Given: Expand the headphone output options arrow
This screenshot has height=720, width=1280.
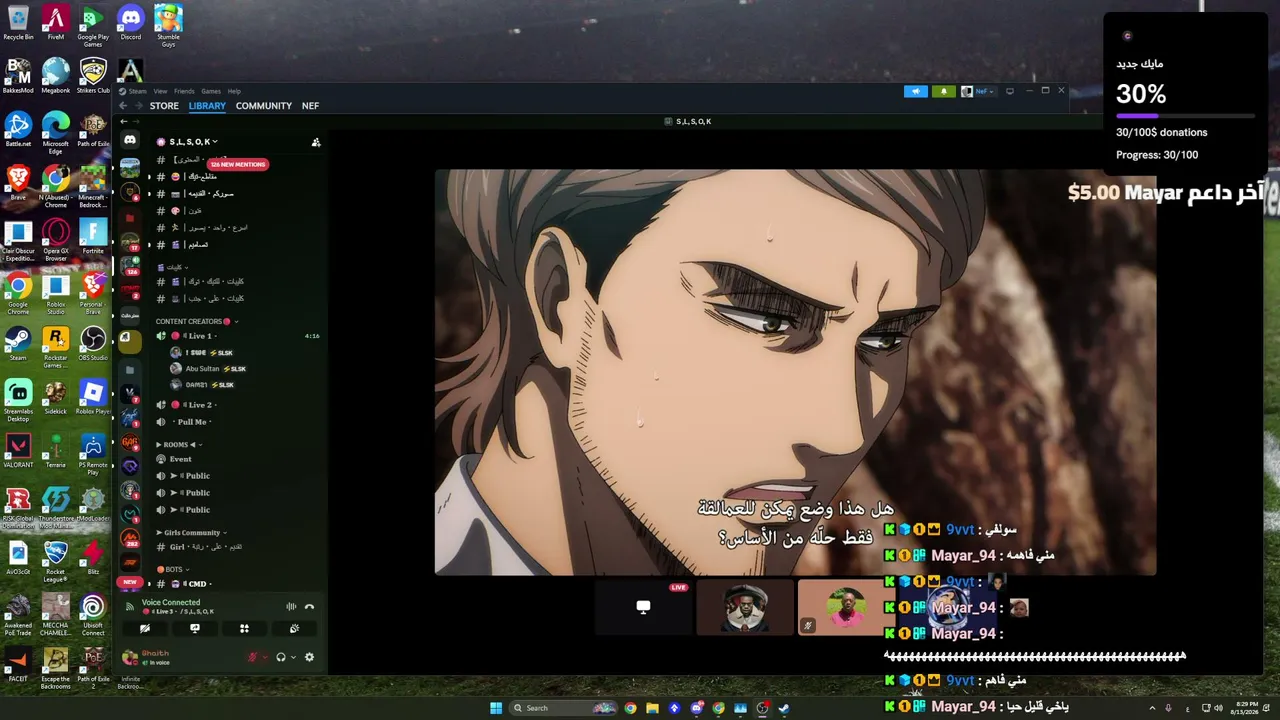Looking at the screenshot, I should coord(293,657).
